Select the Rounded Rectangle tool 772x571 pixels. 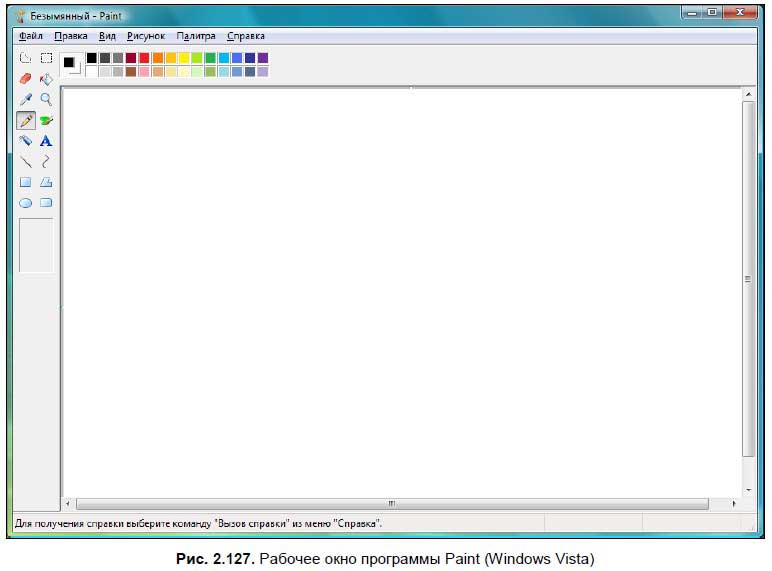click(46, 203)
